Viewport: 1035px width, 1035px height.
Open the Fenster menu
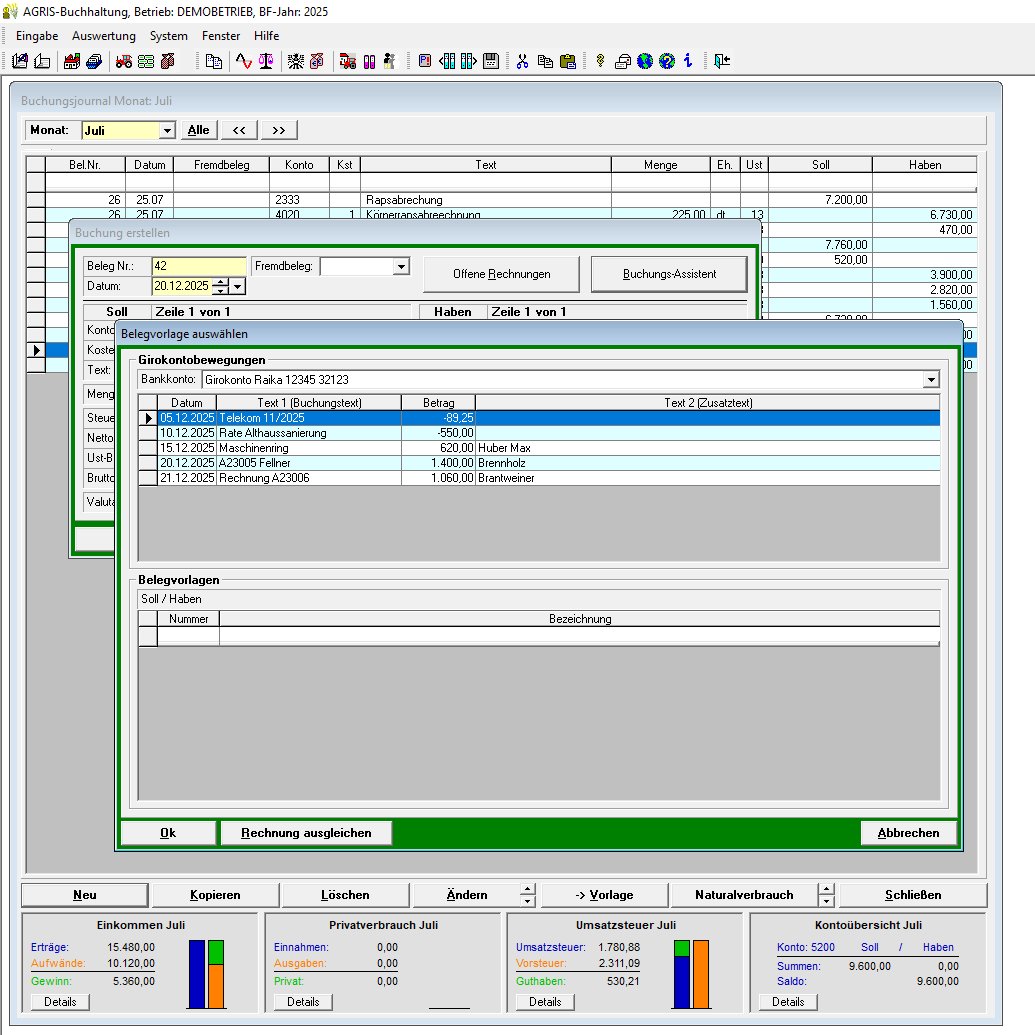(x=221, y=36)
